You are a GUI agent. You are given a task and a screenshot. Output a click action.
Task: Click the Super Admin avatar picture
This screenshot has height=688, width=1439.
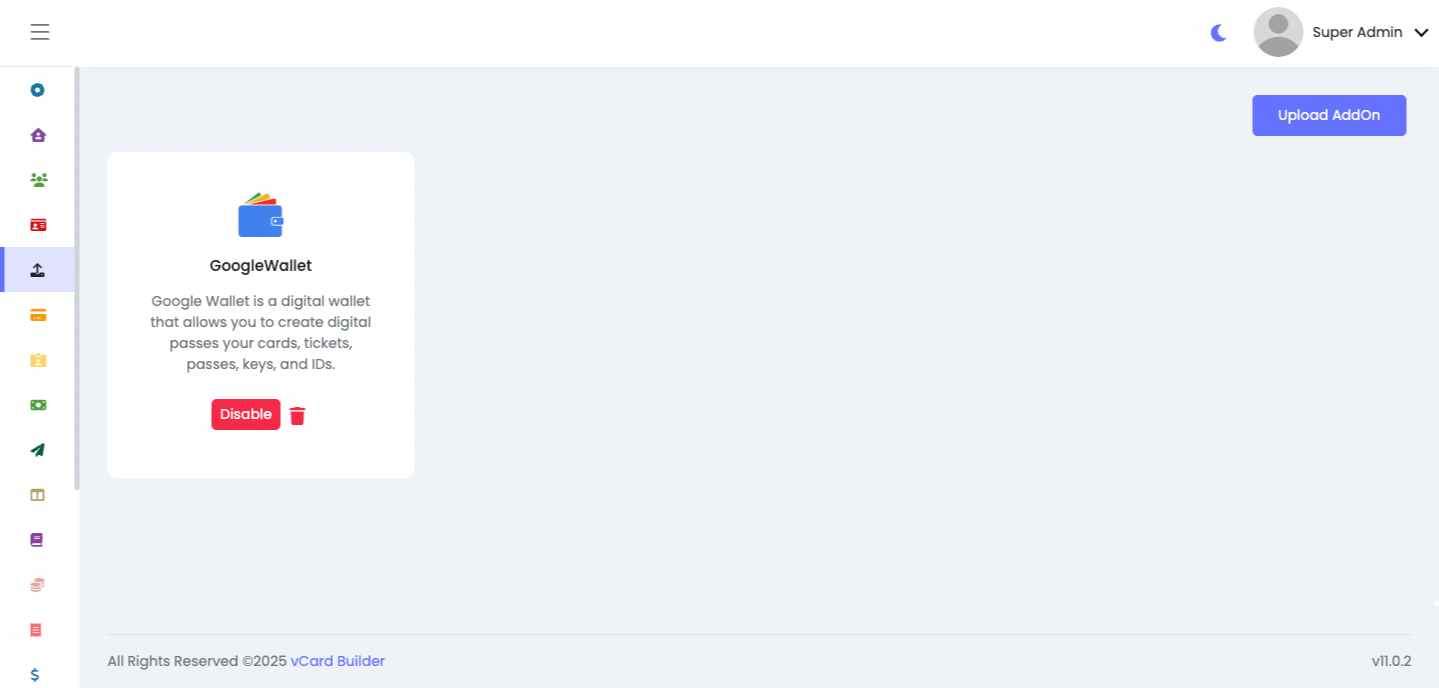(x=1278, y=32)
